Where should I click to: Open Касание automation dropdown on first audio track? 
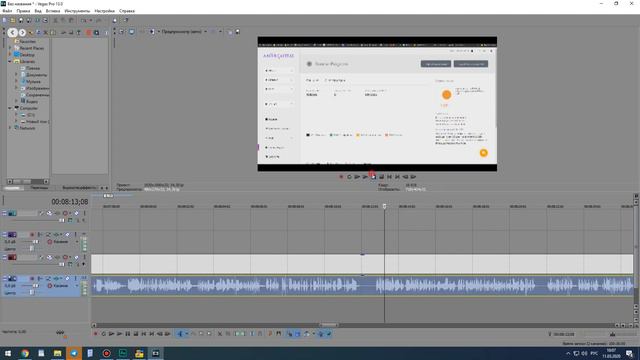click(x=77, y=242)
